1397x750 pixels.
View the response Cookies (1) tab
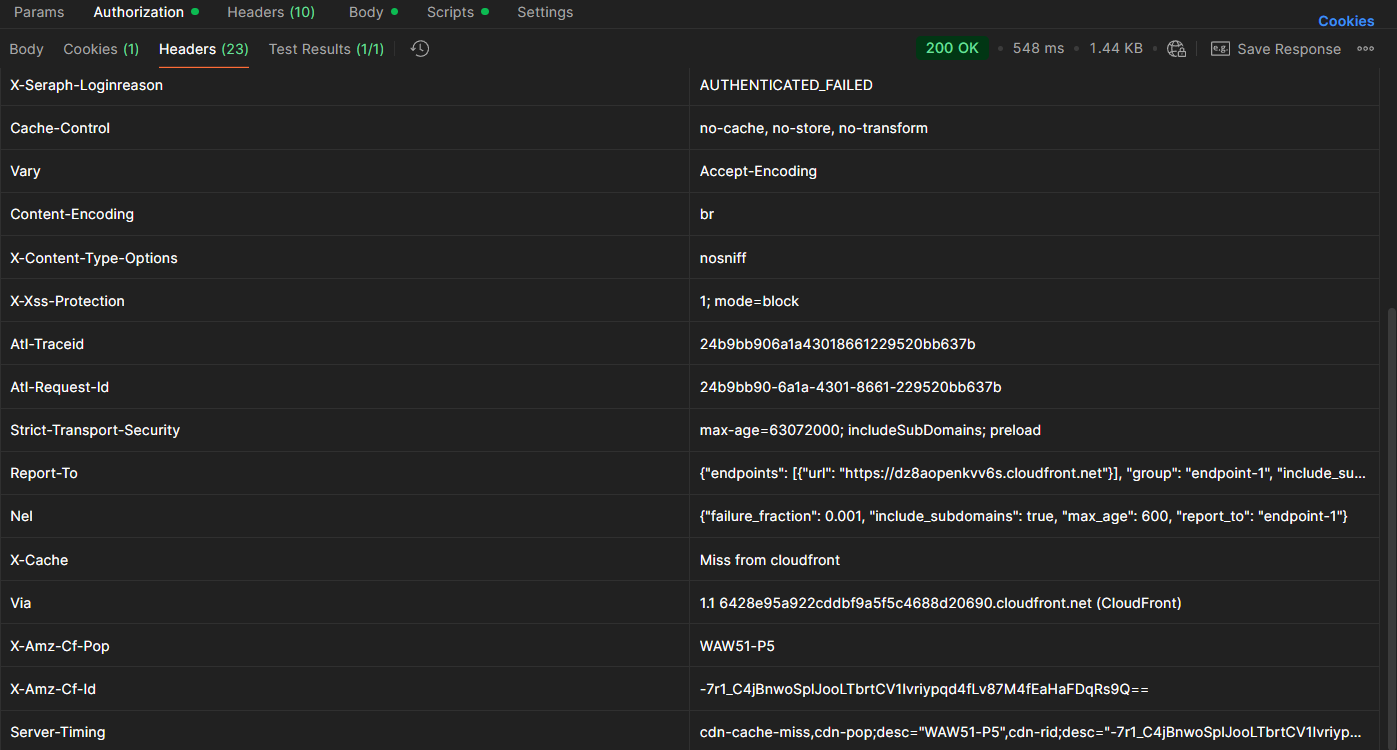click(101, 49)
